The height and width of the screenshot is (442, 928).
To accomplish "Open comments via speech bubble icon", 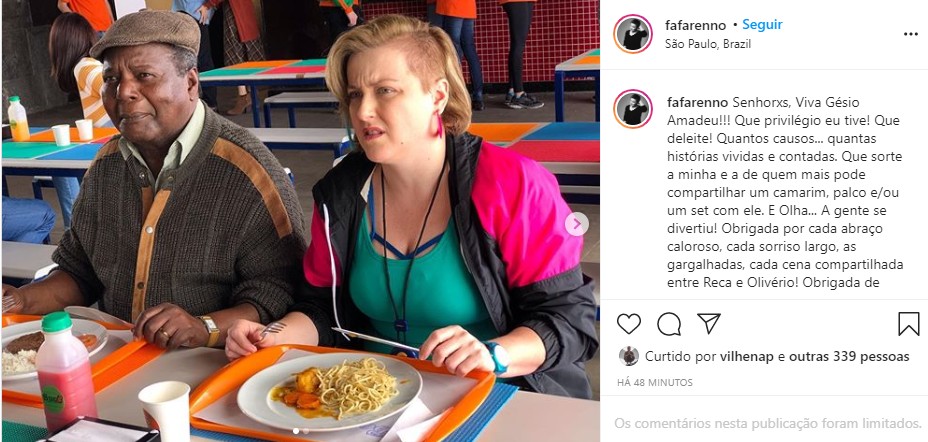I will [669, 324].
